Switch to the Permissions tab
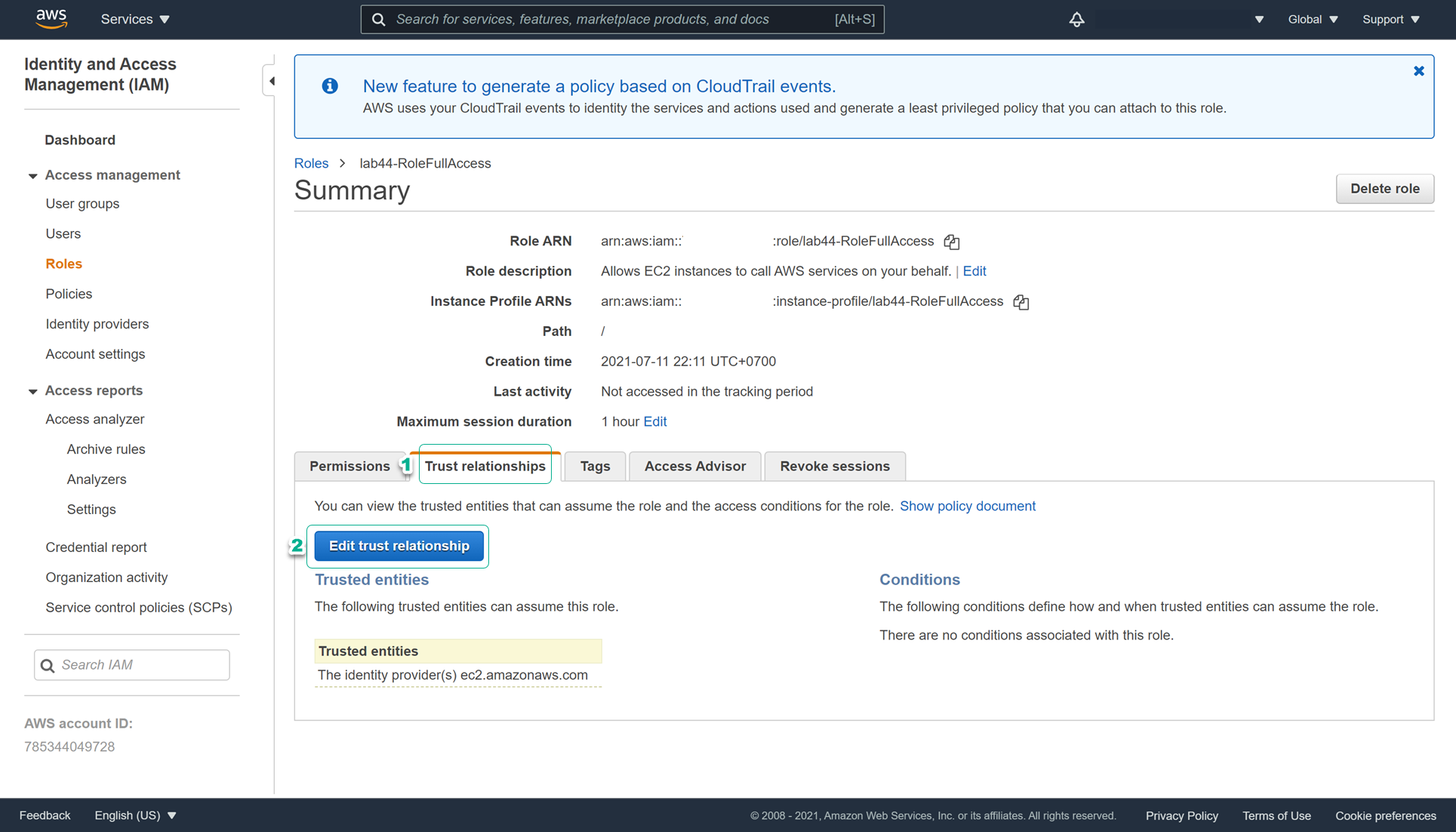 click(349, 465)
